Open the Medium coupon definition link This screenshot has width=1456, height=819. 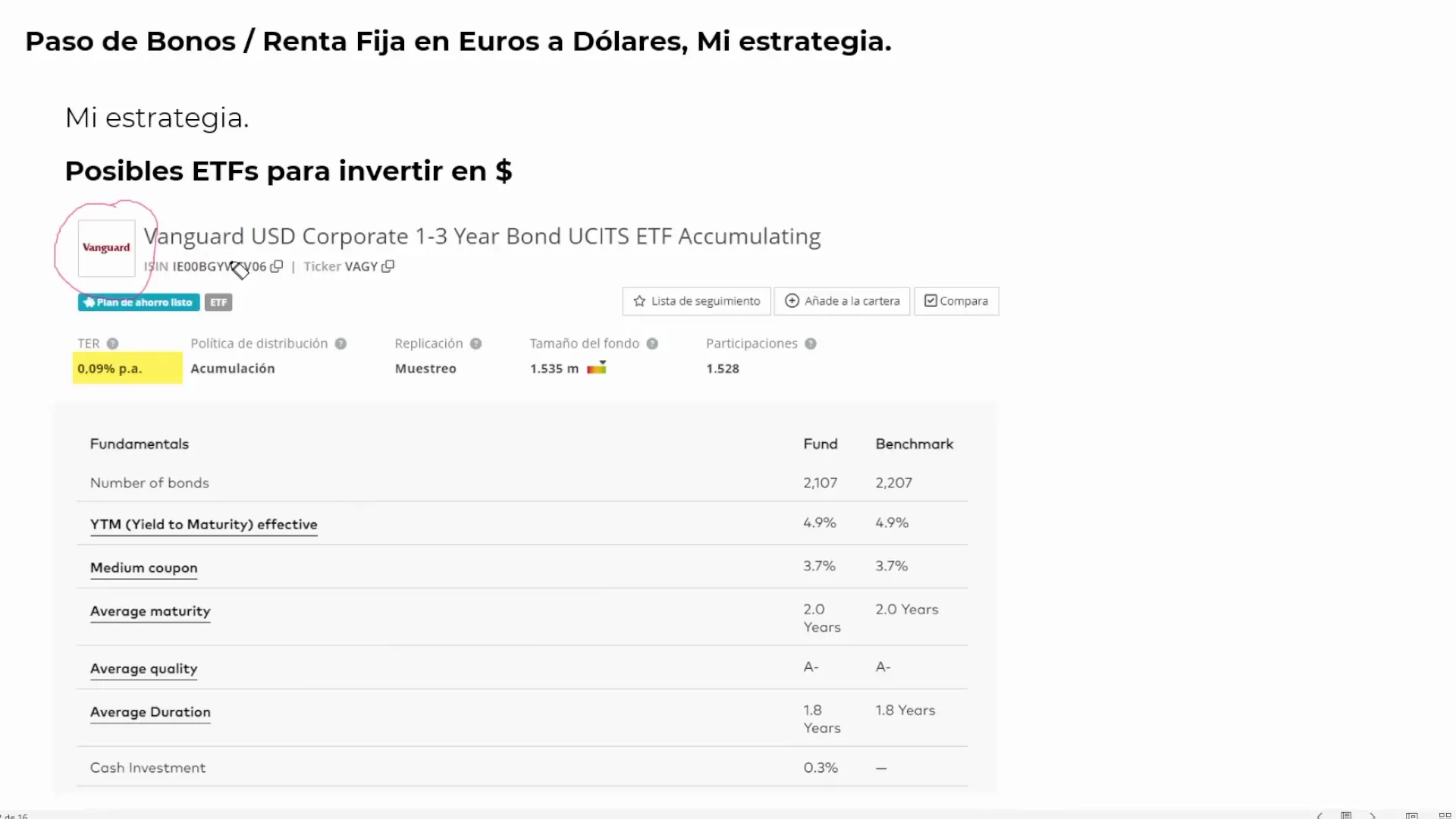tap(143, 568)
